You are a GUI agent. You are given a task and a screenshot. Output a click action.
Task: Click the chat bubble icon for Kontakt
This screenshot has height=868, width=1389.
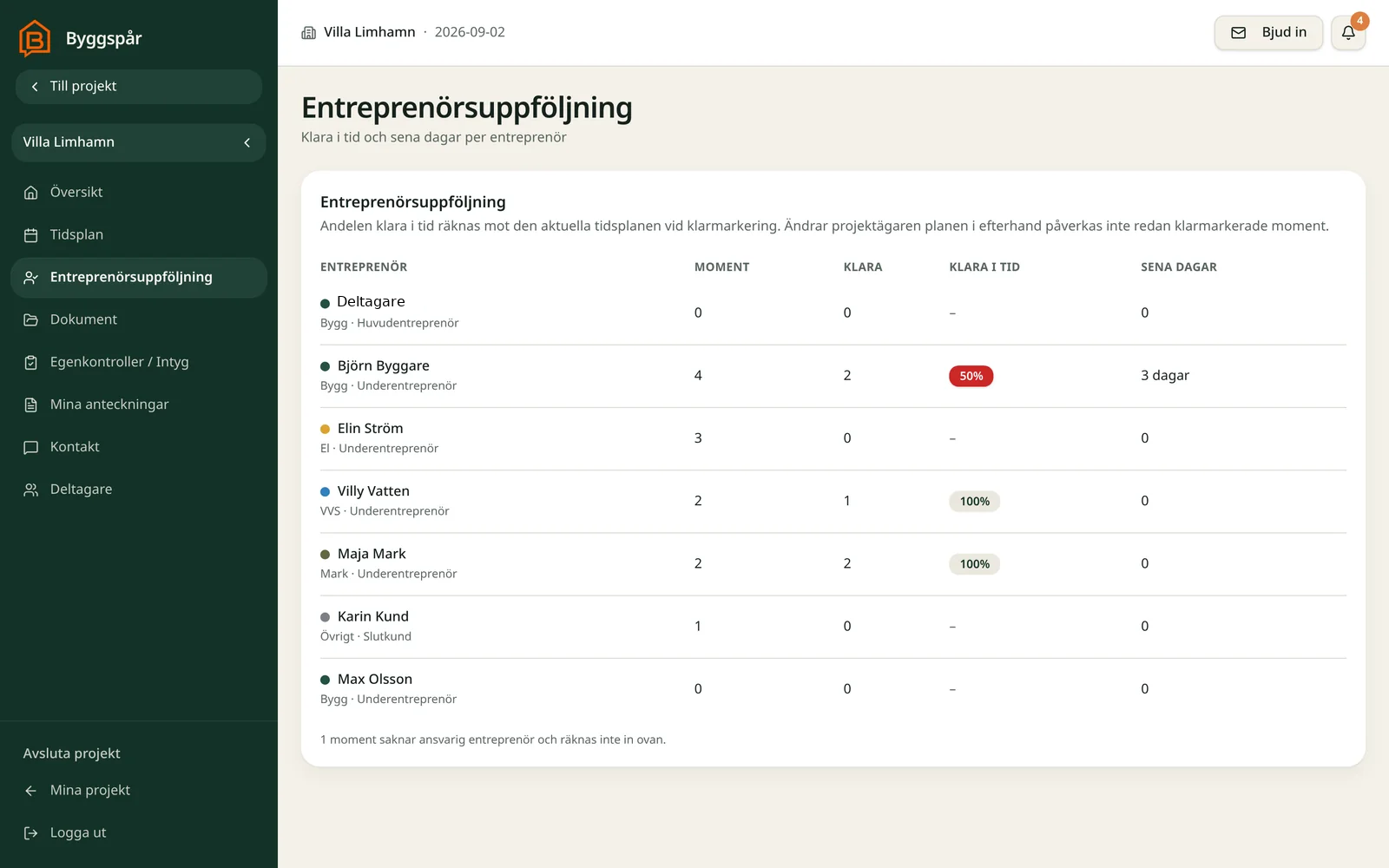(x=31, y=448)
